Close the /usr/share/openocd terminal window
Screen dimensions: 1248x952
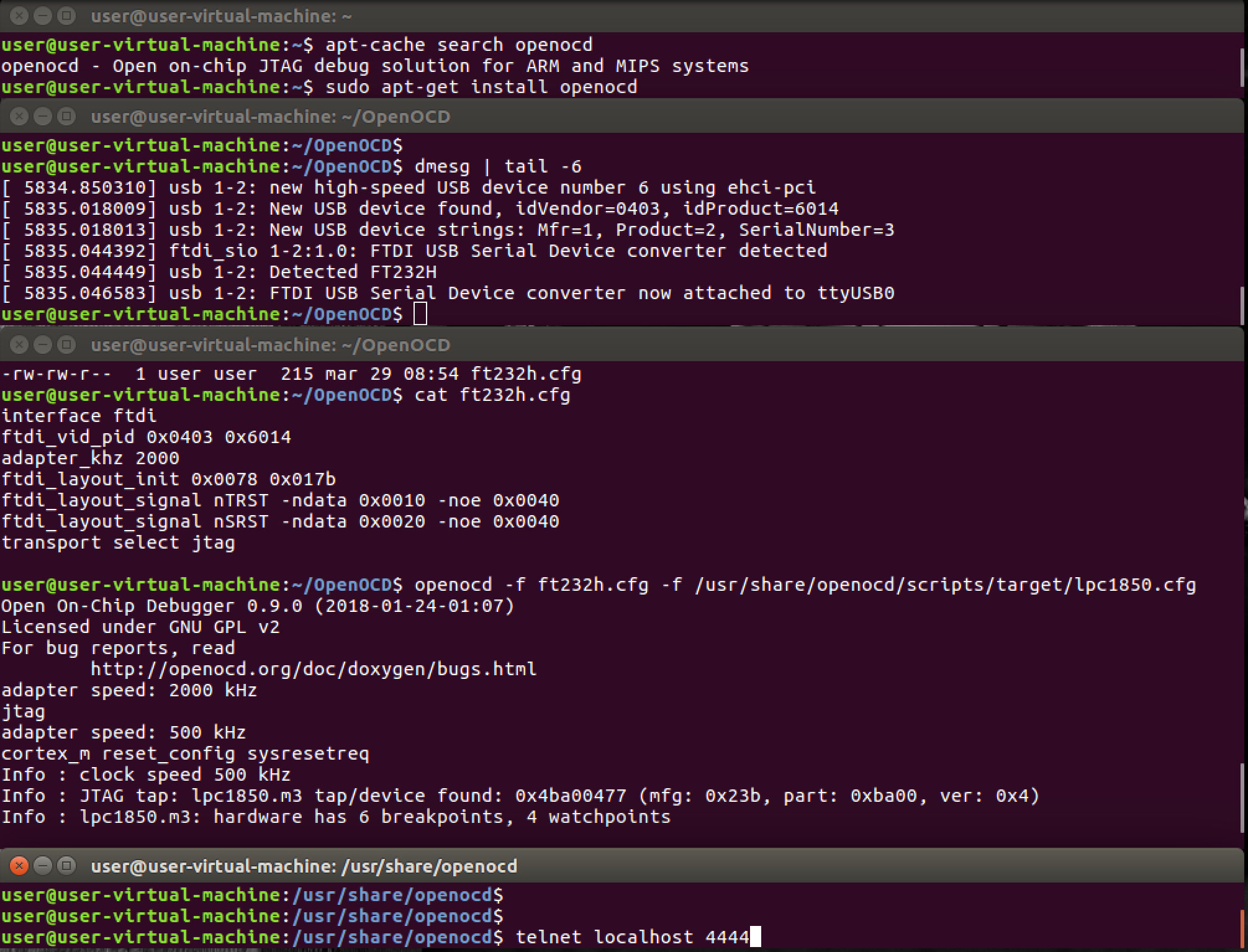pos(19,865)
